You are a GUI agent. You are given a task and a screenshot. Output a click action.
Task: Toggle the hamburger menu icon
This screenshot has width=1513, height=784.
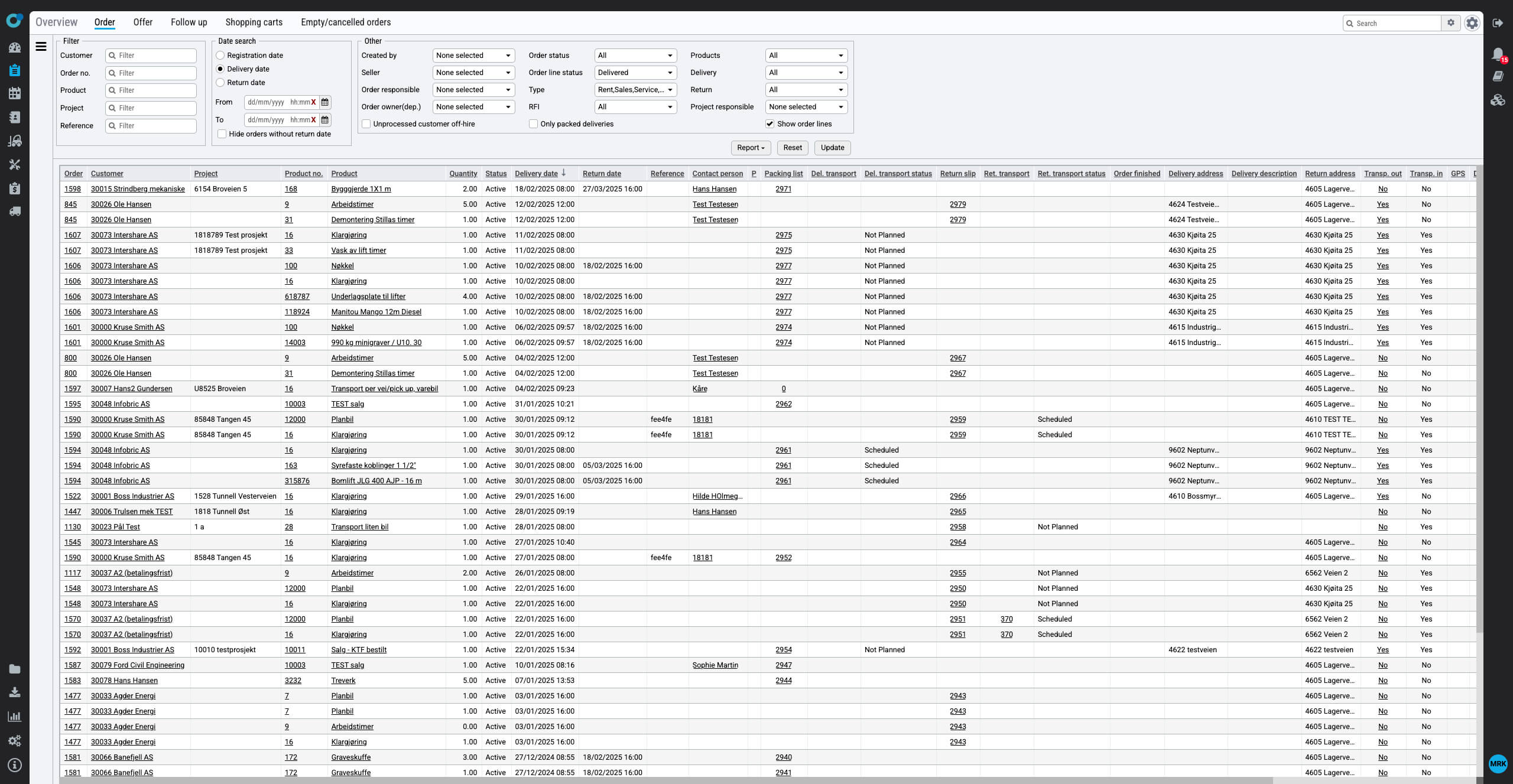point(41,46)
